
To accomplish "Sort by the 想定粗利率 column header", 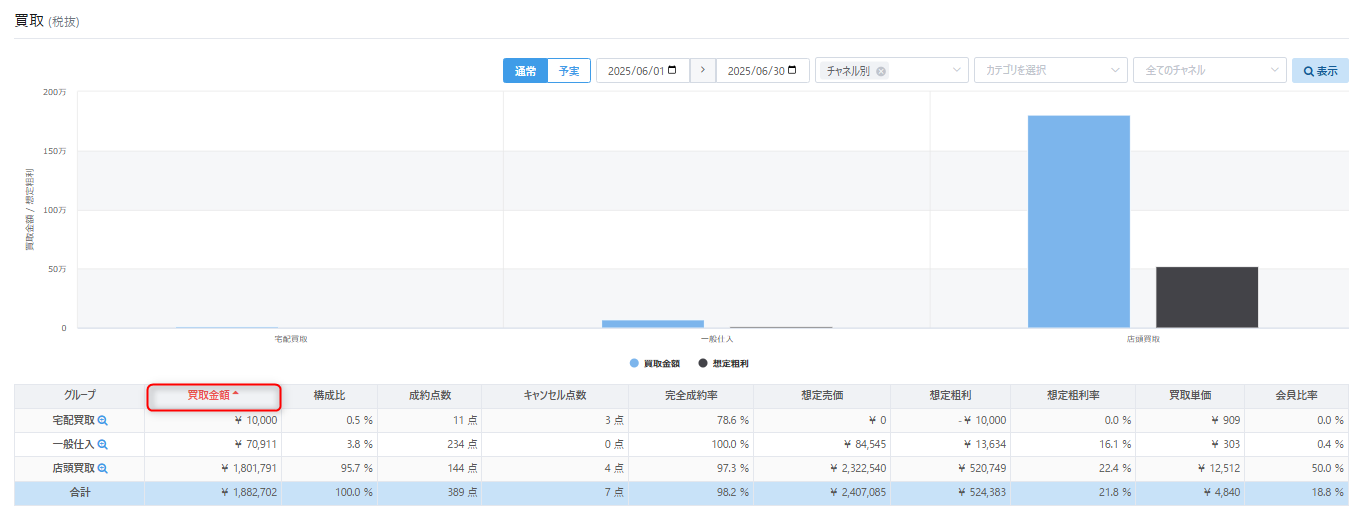I will coord(1073,396).
